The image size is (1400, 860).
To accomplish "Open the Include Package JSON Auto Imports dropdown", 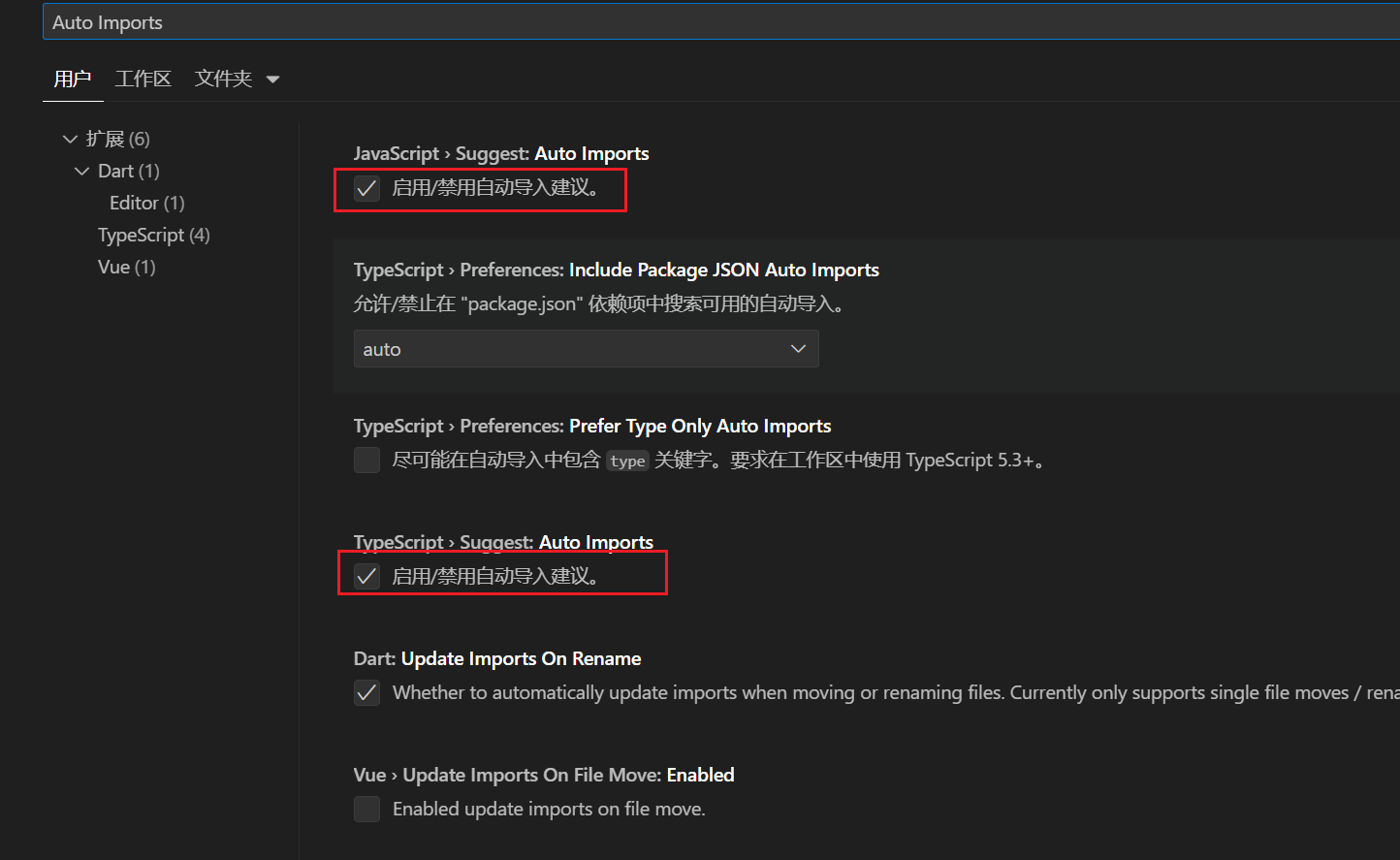I will click(587, 349).
